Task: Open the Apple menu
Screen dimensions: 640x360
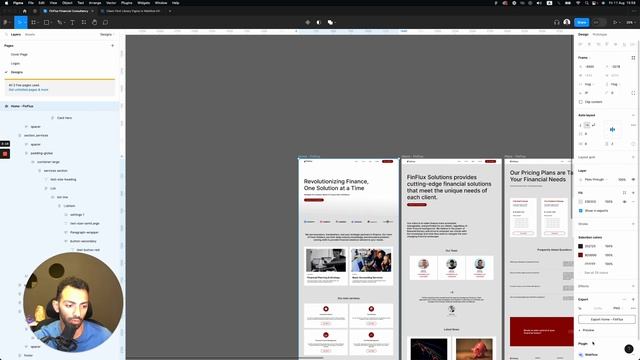Action: click(6, 3)
